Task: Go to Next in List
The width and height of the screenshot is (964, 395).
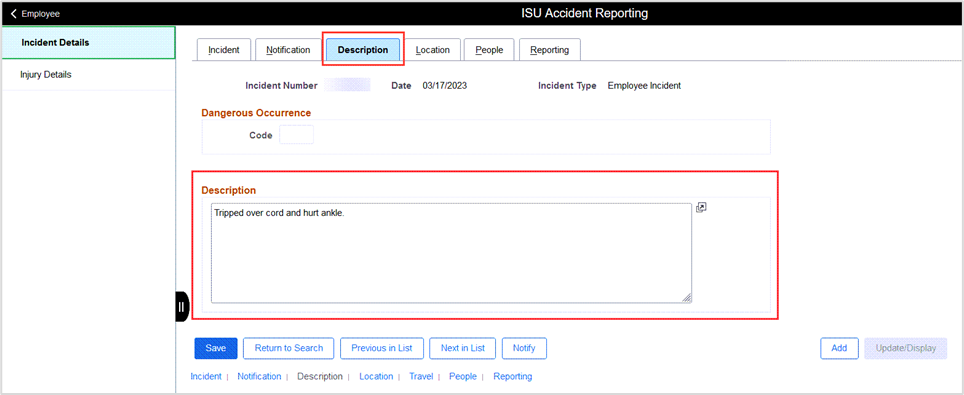Action: point(463,348)
